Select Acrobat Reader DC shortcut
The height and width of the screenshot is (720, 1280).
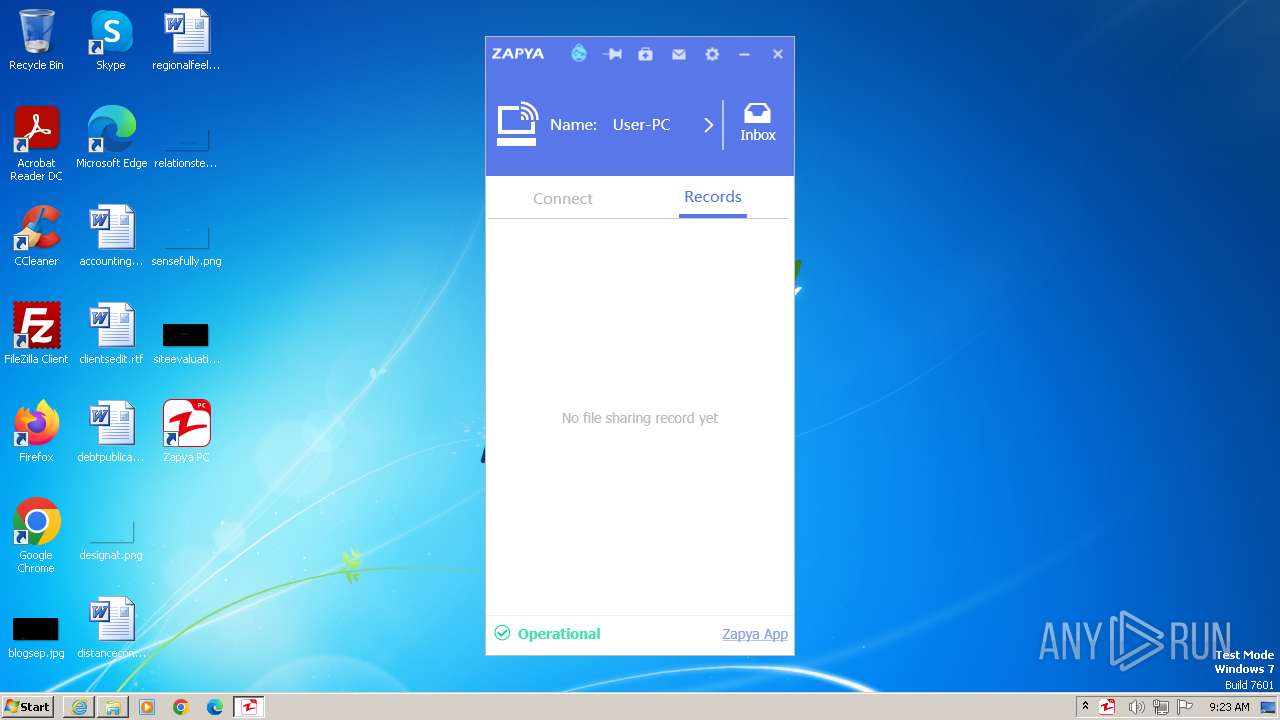pyautogui.click(x=36, y=144)
